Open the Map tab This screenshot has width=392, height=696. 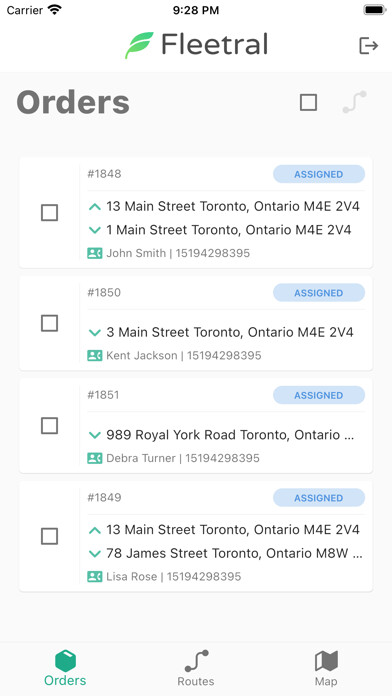click(x=326, y=668)
